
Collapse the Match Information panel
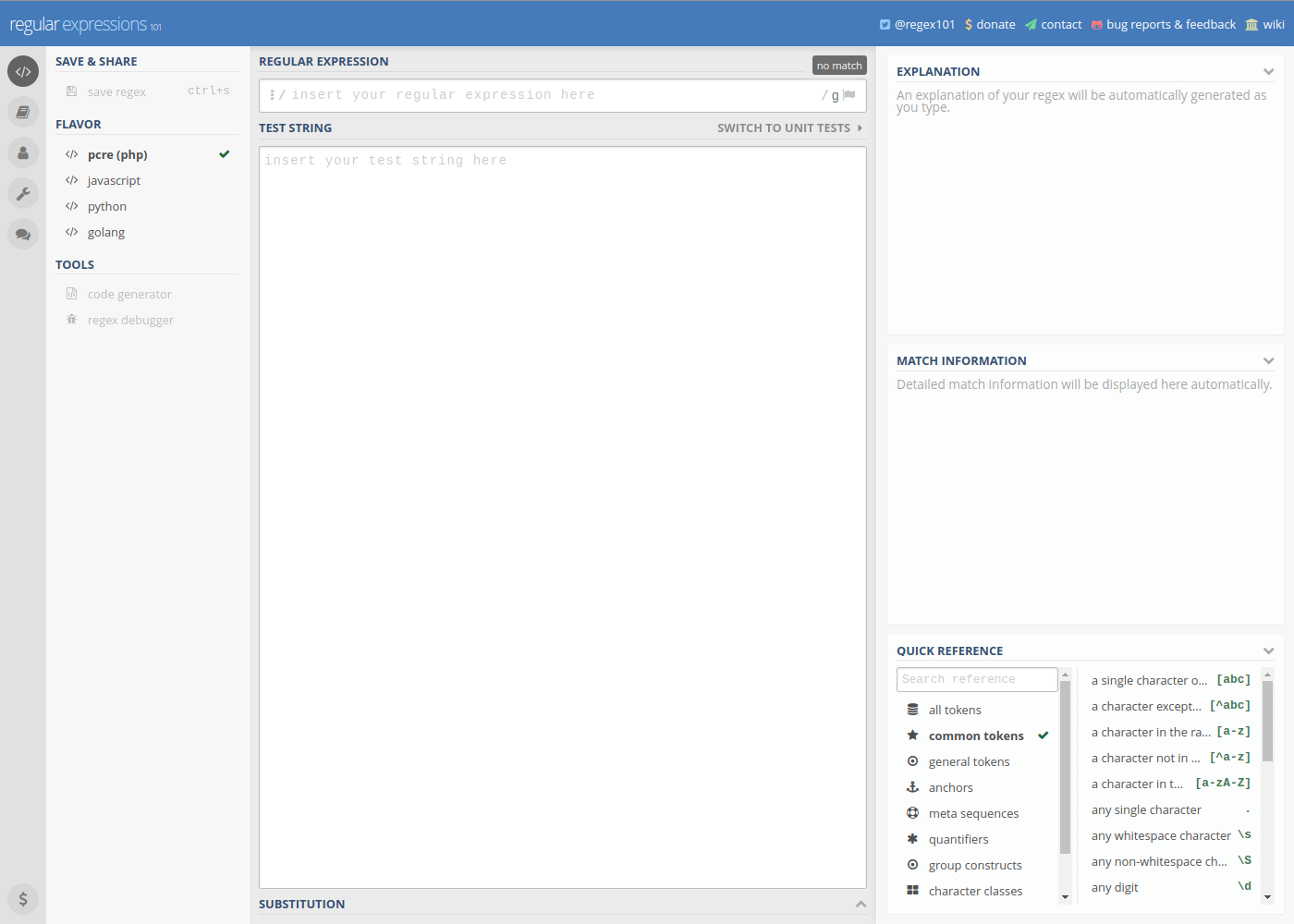[1268, 361]
